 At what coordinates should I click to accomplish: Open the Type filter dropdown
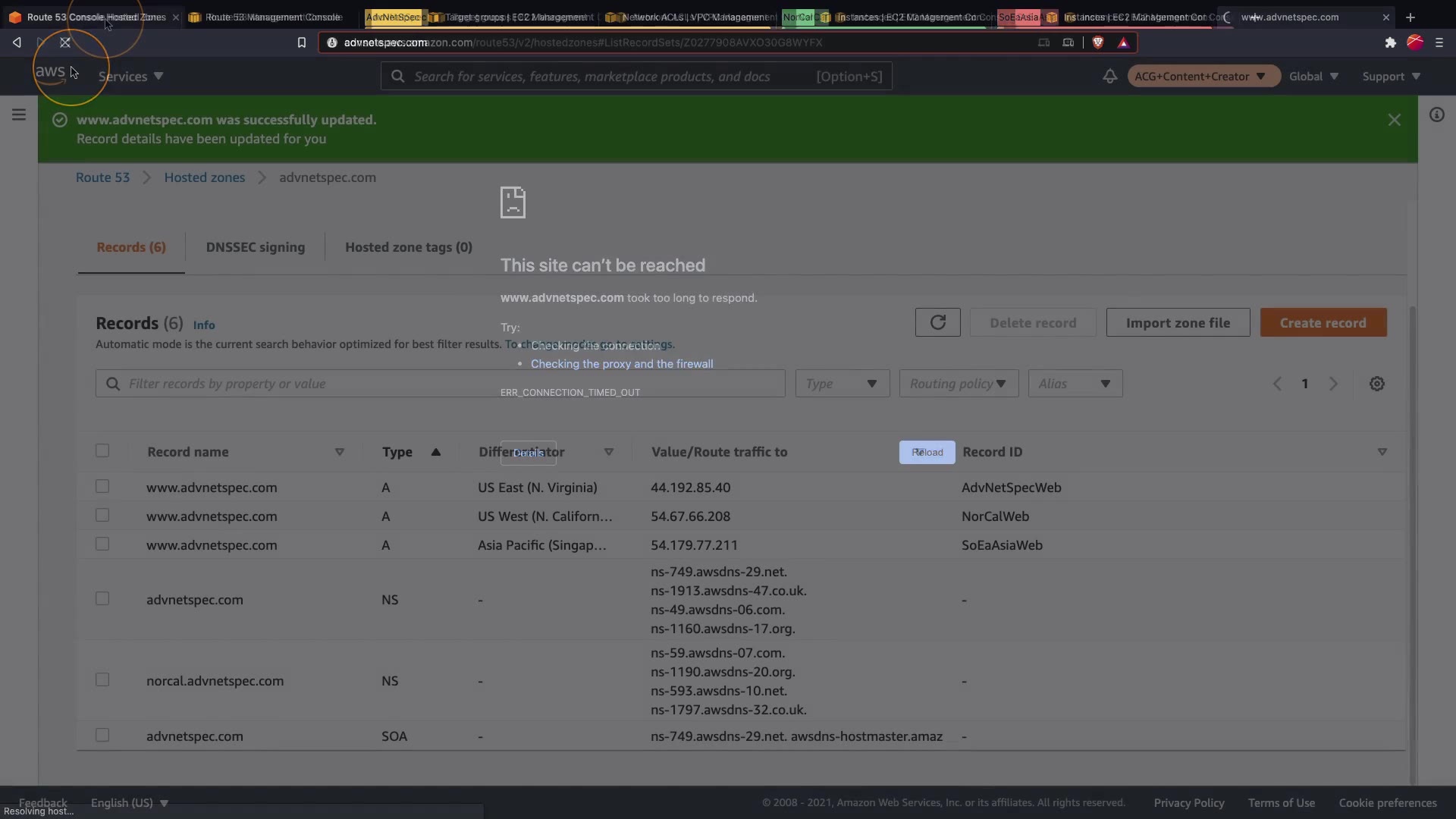842,384
